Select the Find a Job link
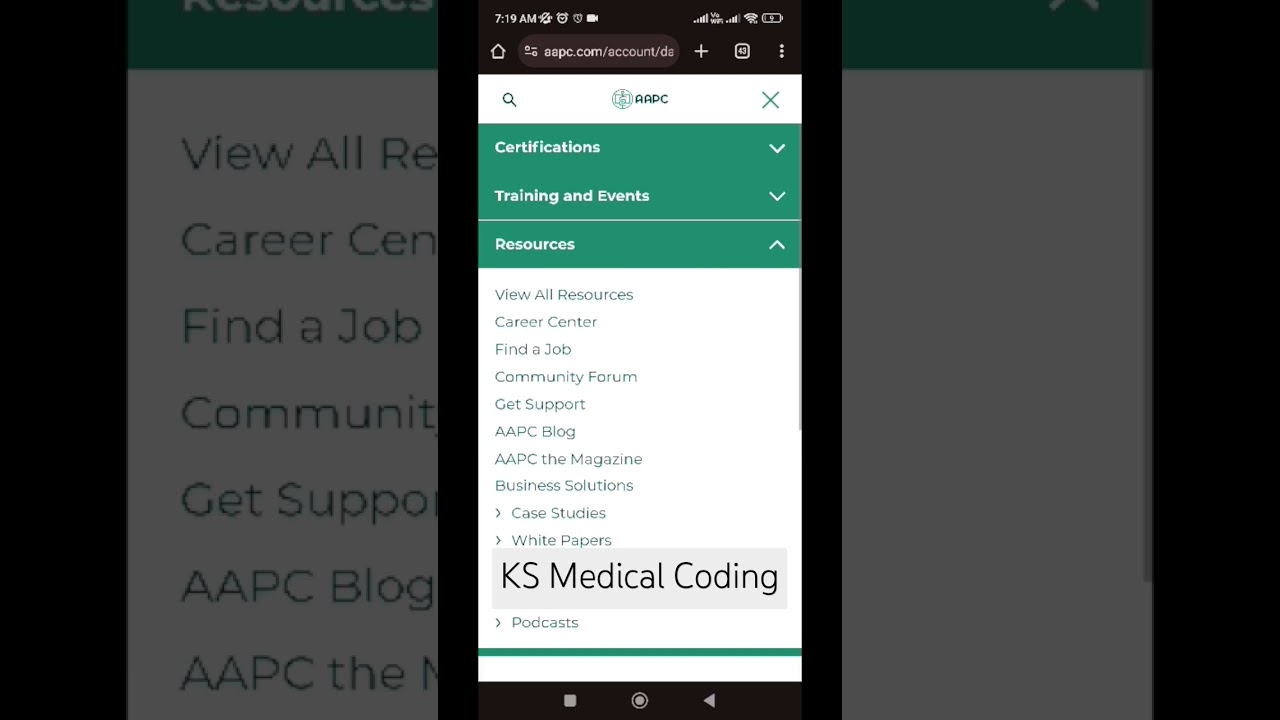This screenshot has width=1280, height=720. (533, 349)
